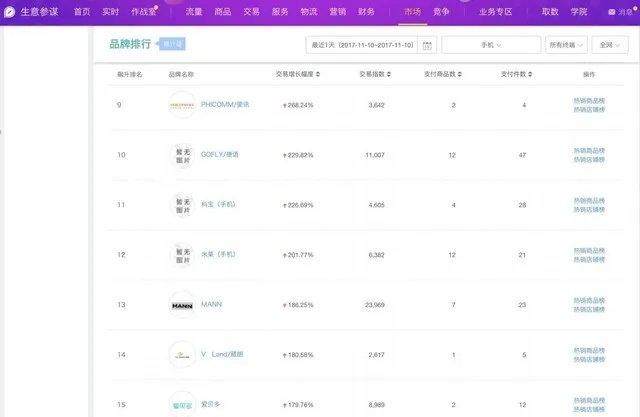640x417 pixels.
Task: Sort by 交易指数 column arrows
Action: point(389,74)
